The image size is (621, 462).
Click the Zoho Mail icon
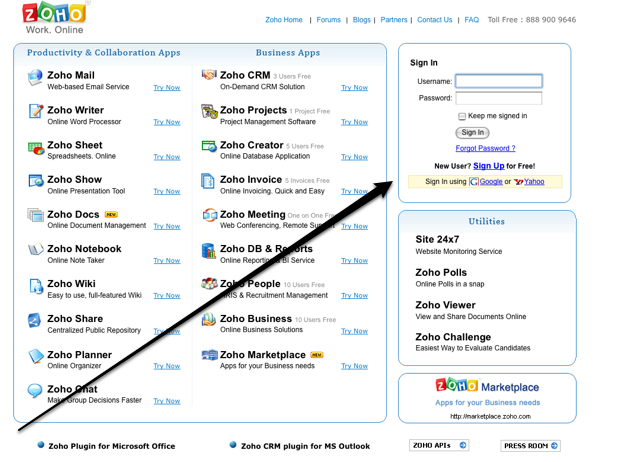tap(35, 77)
